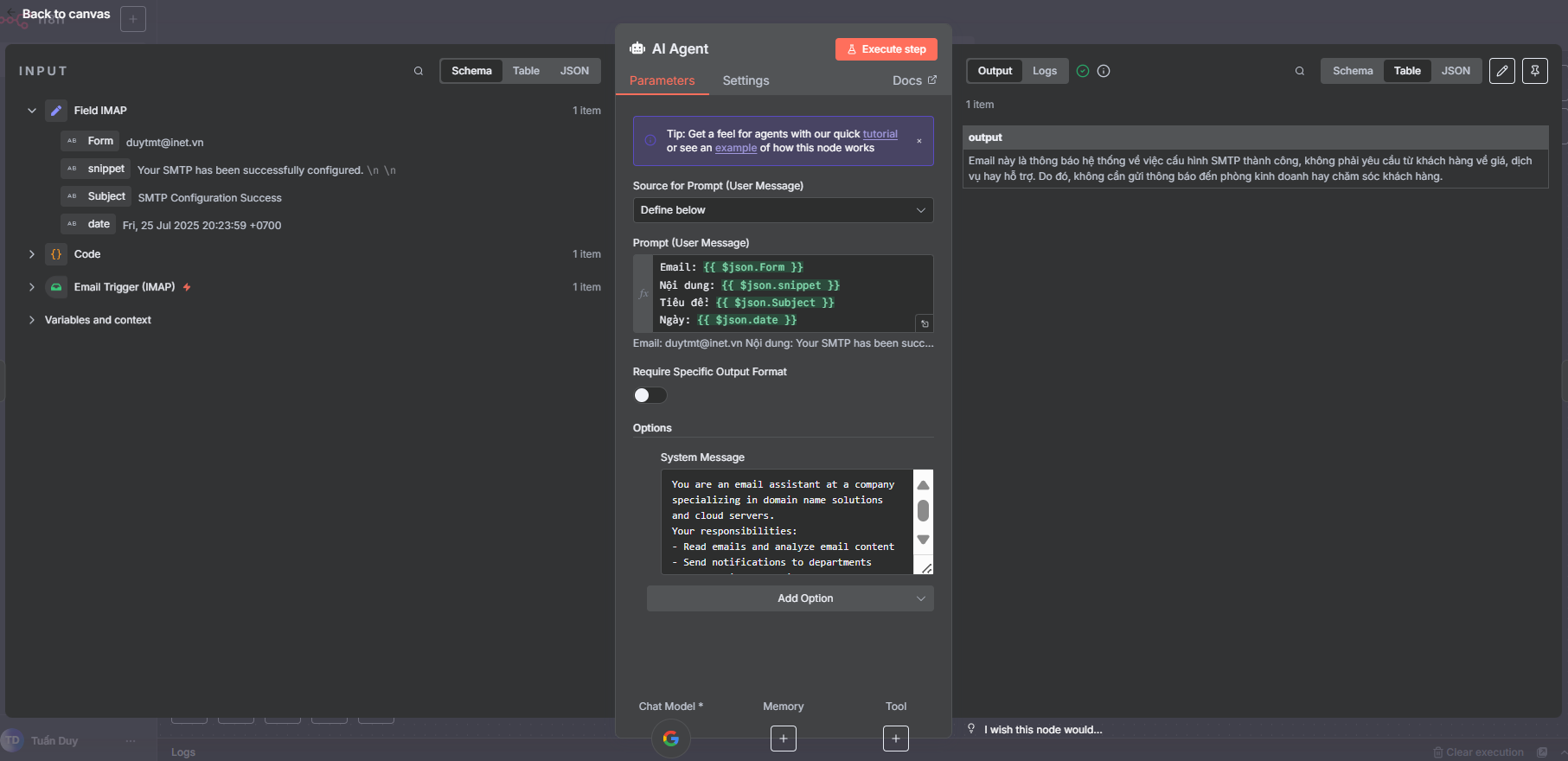This screenshot has height=761, width=1568.
Task: Click the search icon in INPUT panel
Action: coord(419,71)
